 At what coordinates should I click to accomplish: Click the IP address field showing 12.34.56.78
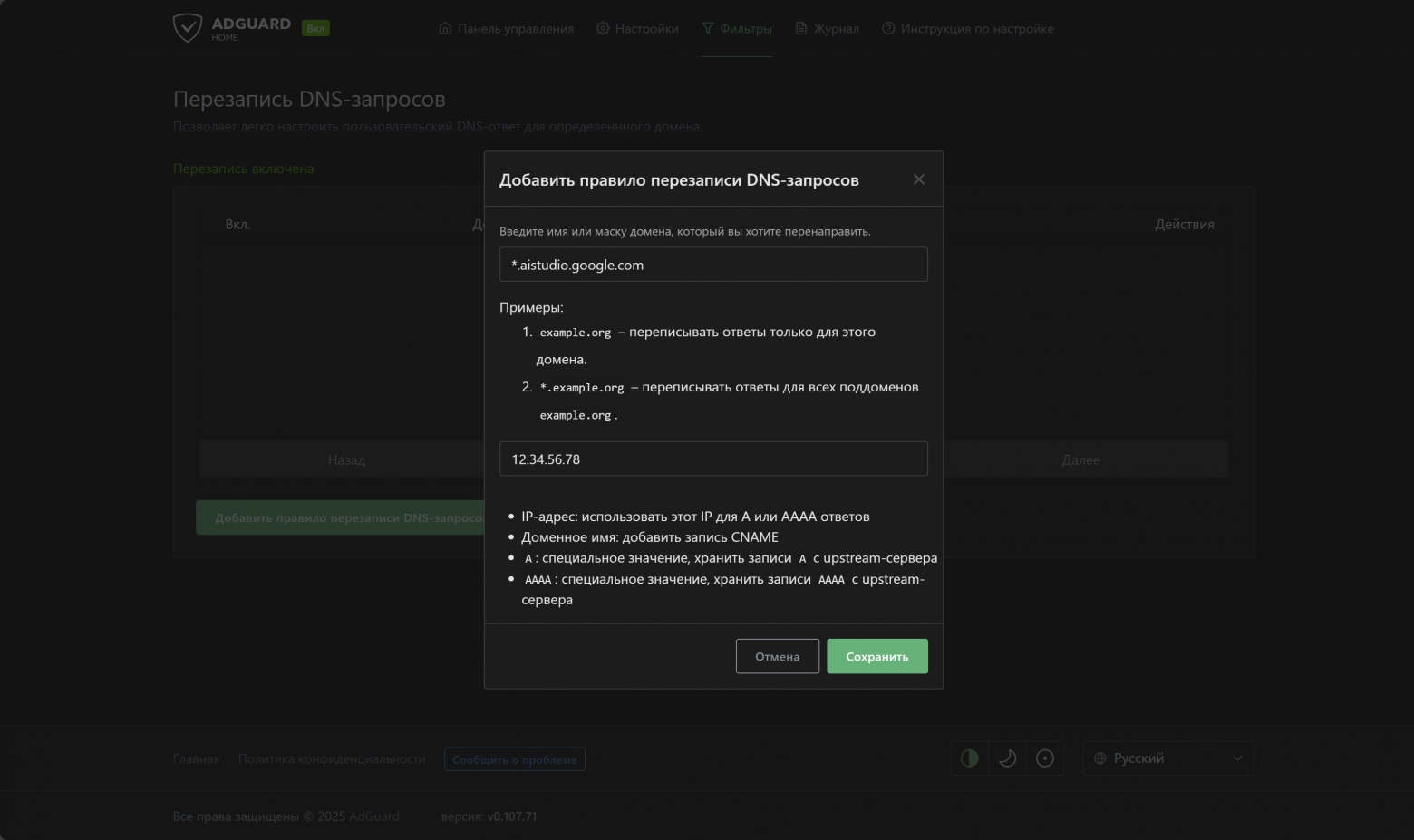pyautogui.click(x=713, y=459)
